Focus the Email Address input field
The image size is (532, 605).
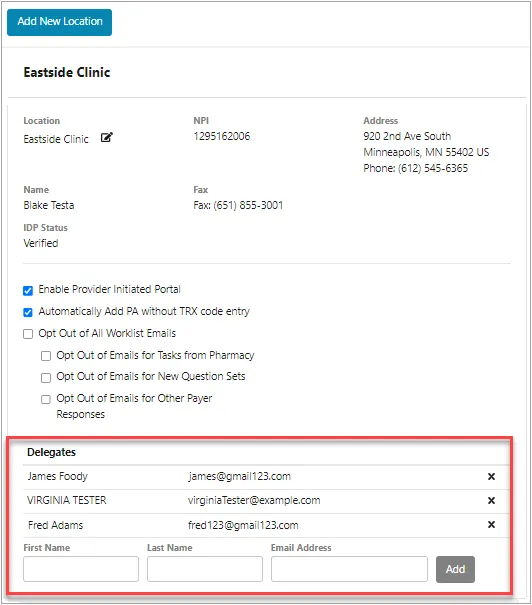pos(349,569)
